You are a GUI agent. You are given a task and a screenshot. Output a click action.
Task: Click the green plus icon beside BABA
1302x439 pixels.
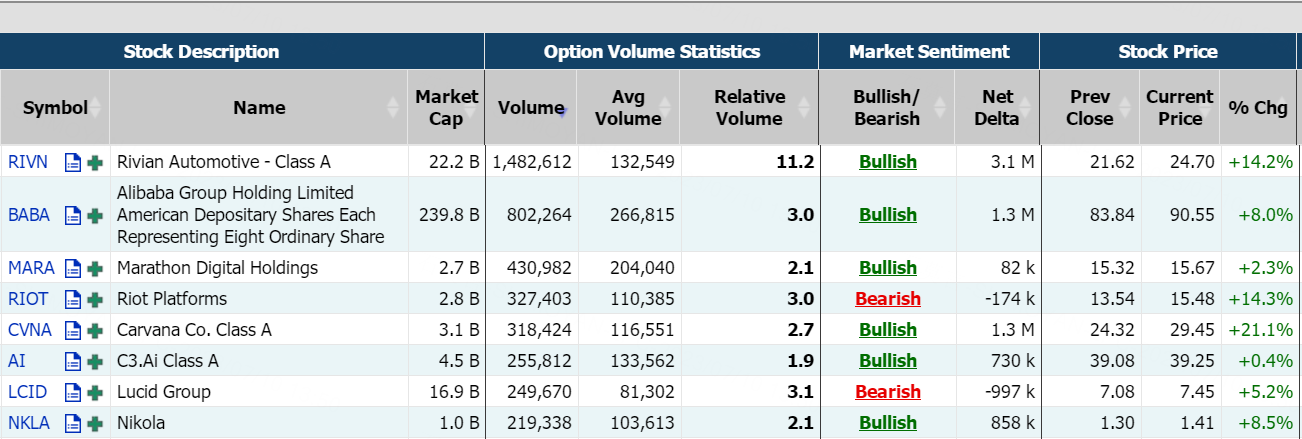(95, 215)
